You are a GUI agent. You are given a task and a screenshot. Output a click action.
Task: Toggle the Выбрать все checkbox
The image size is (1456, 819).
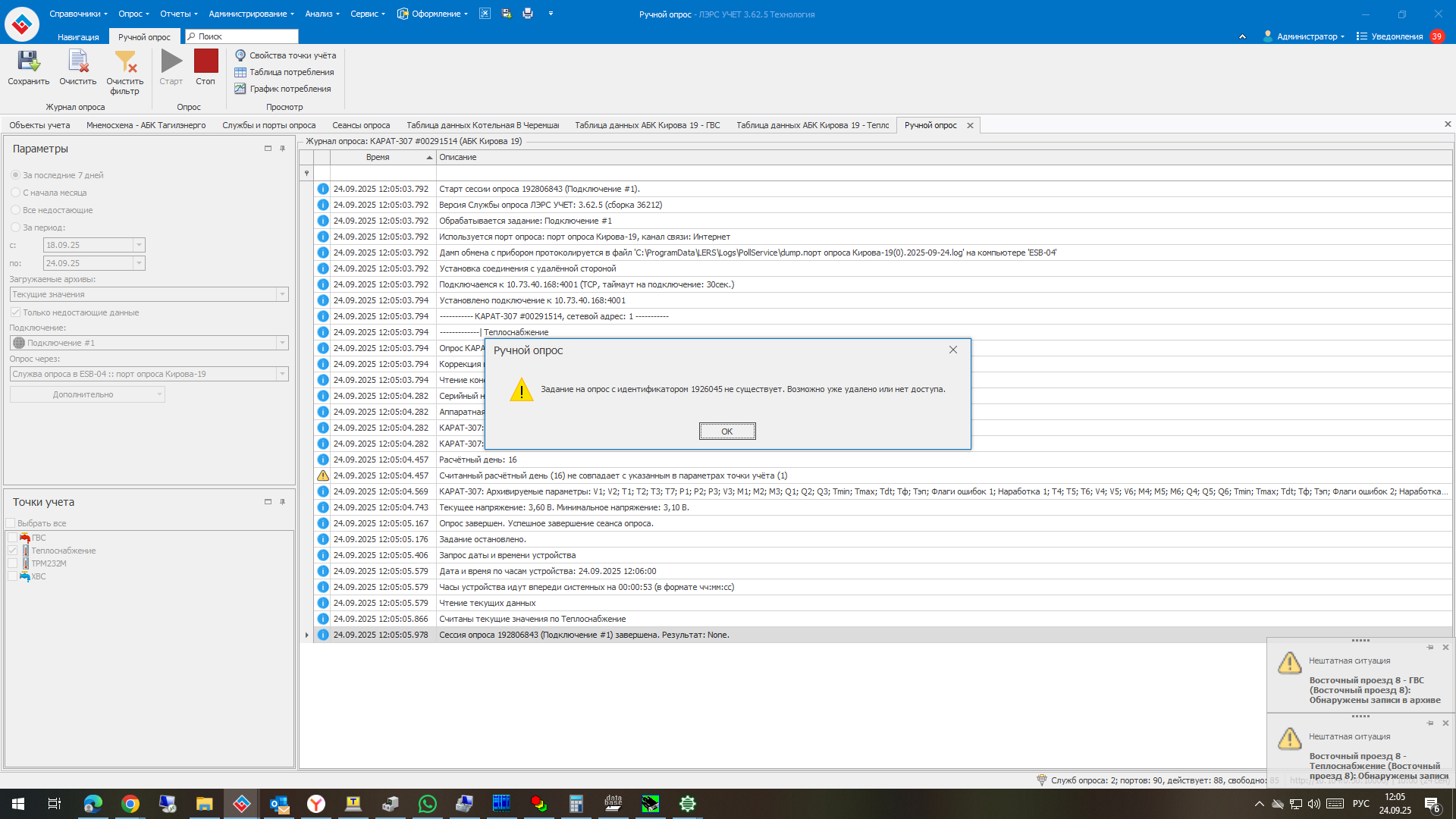pyautogui.click(x=11, y=523)
